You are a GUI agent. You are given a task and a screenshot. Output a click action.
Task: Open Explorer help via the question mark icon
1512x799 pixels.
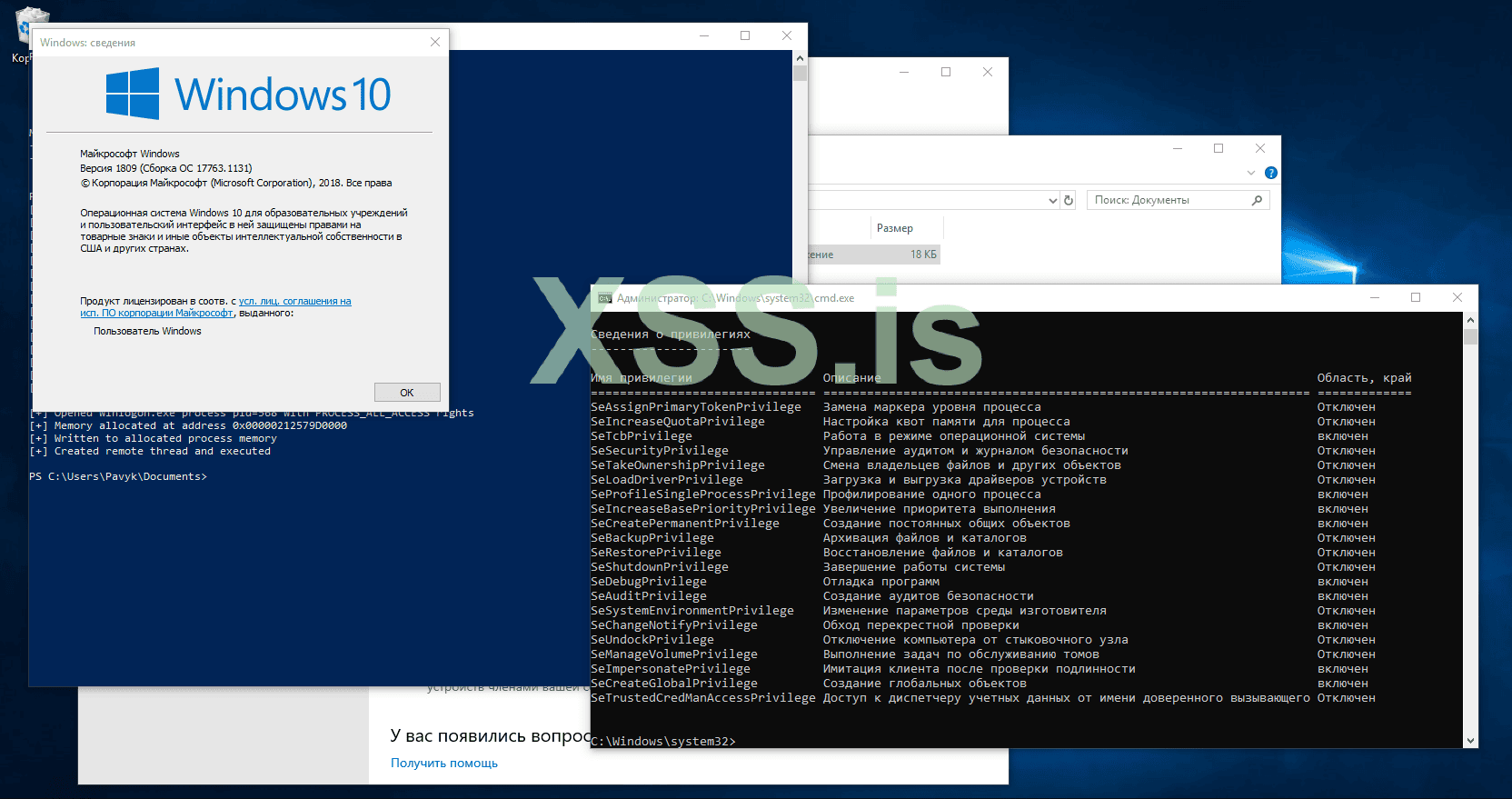pos(1271,173)
